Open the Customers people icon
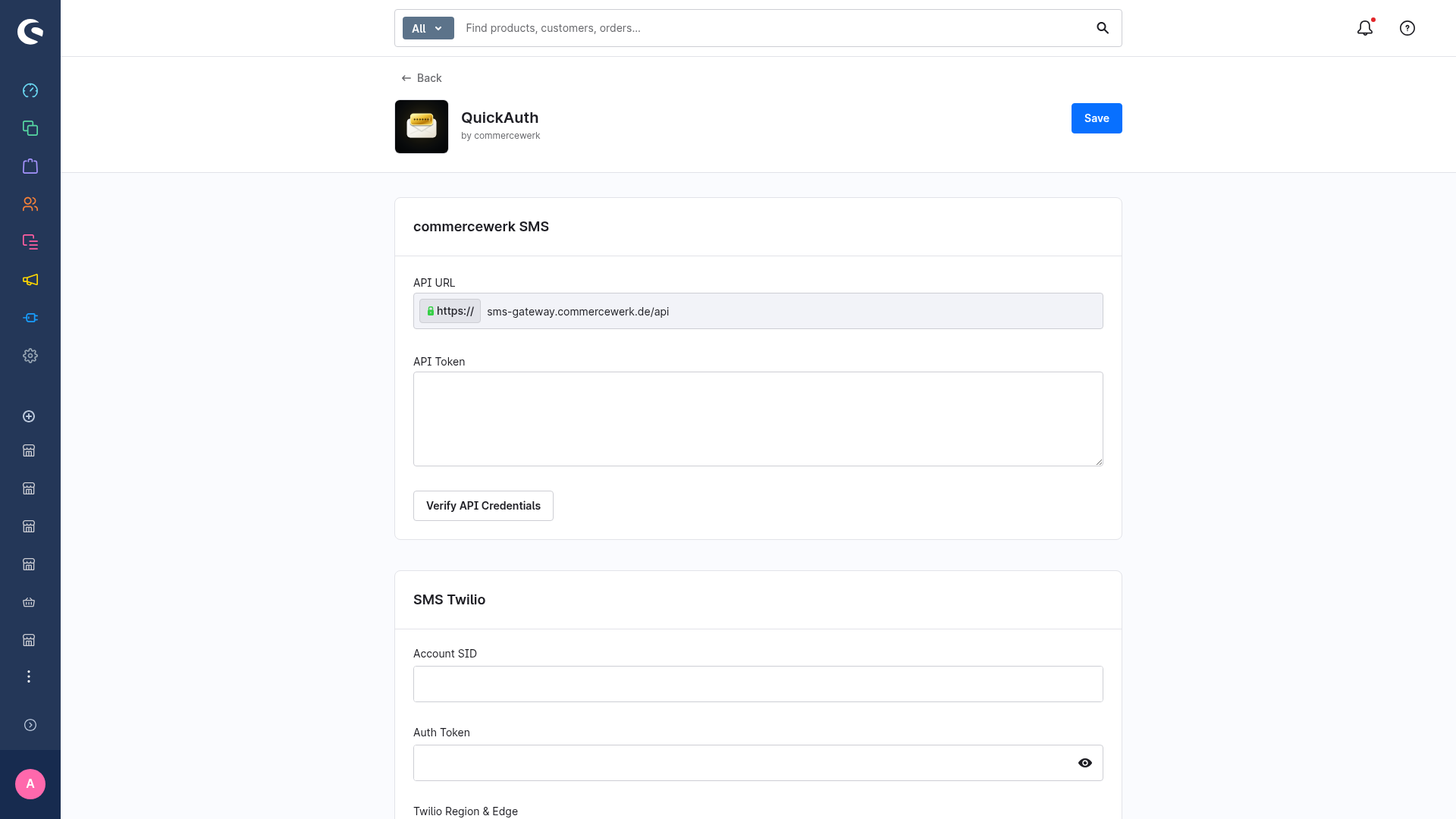Viewport: 1456px width, 819px height. click(x=30, y=204)
